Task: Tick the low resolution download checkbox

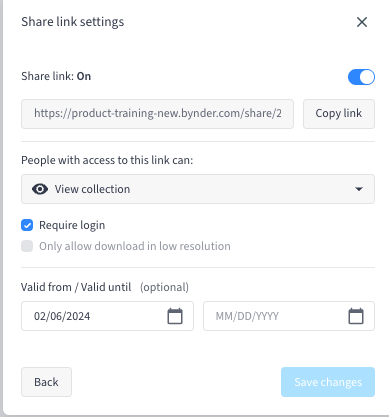Action: coord(27,246)
